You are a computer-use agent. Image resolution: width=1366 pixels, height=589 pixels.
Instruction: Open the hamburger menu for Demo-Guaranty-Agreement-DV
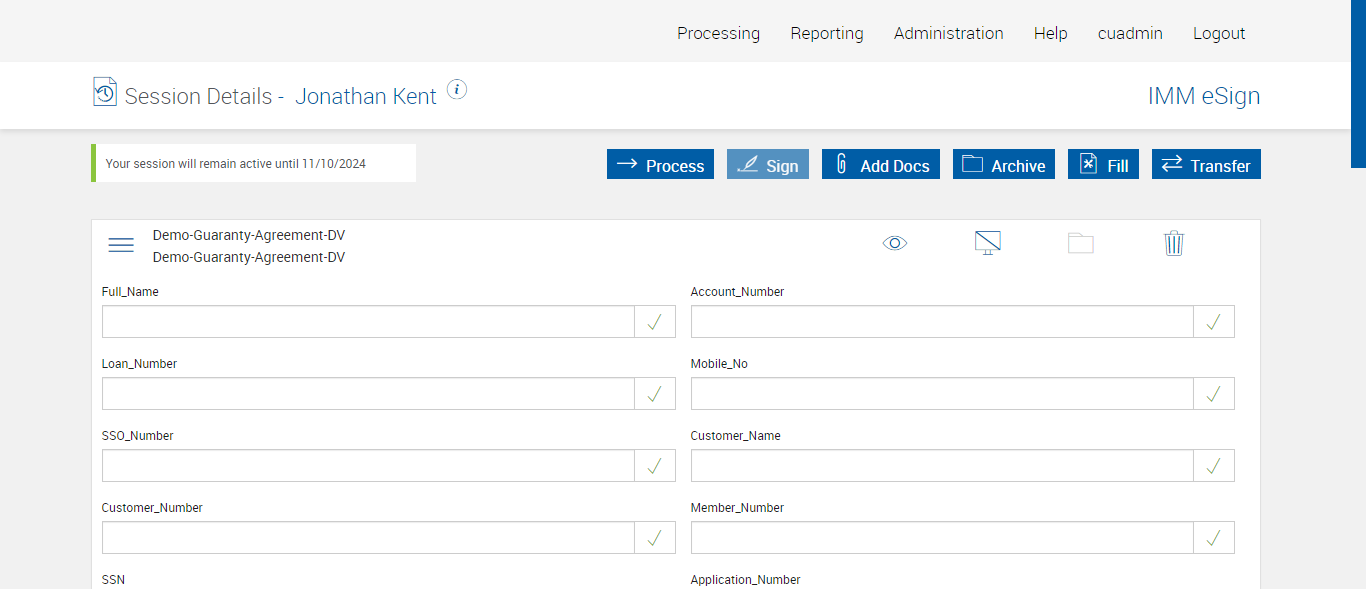(121, 245)
